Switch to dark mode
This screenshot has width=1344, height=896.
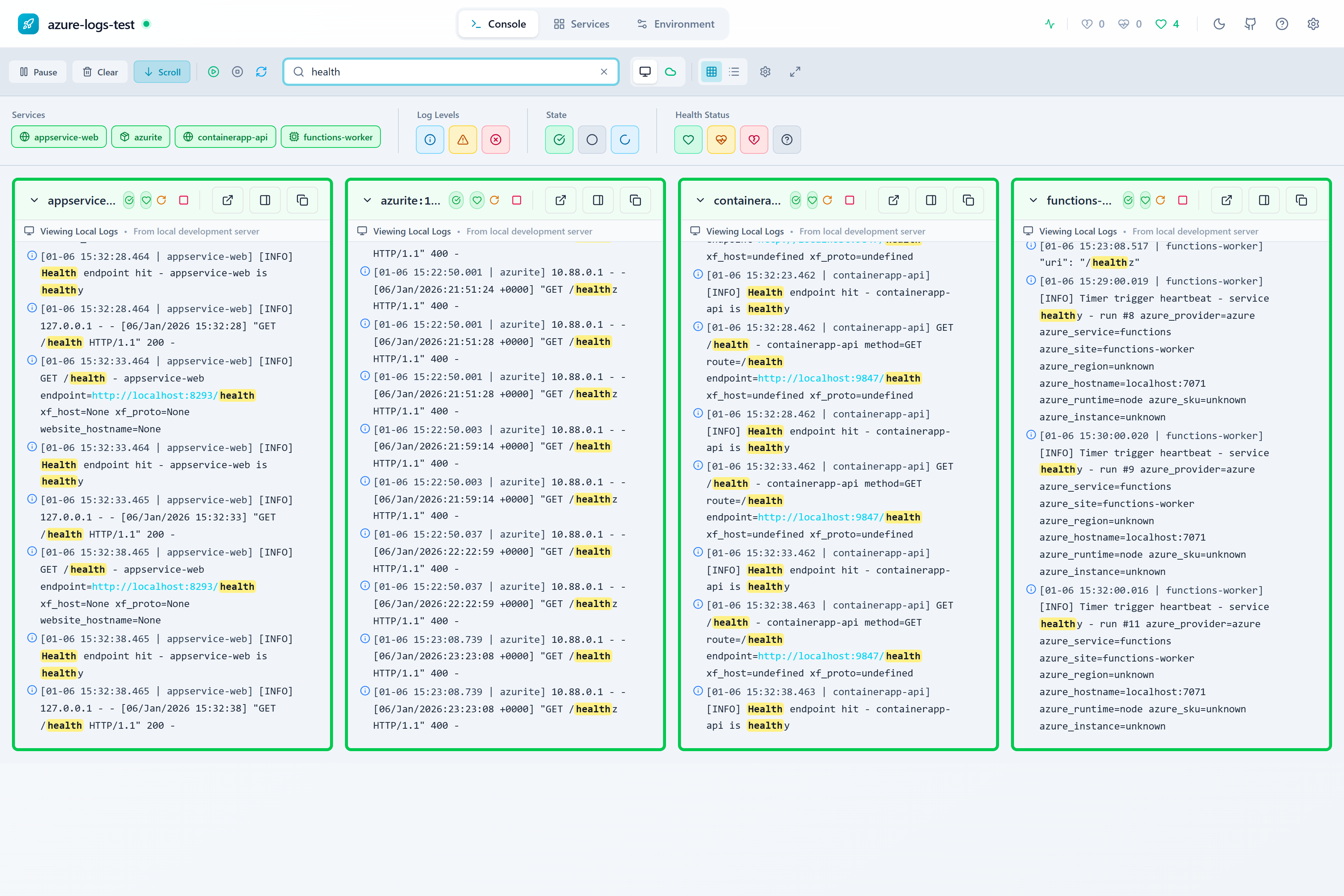coord(1219,24)
